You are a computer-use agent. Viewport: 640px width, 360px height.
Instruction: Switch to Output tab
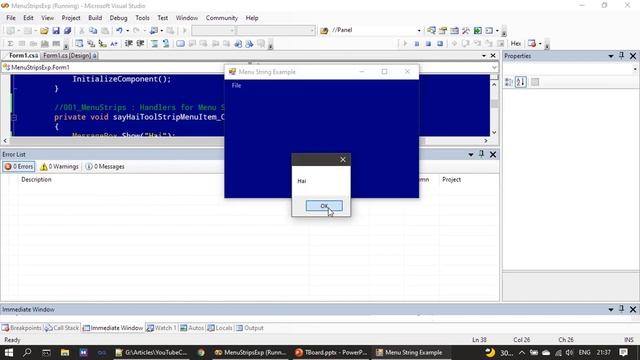tap(250, 328)
